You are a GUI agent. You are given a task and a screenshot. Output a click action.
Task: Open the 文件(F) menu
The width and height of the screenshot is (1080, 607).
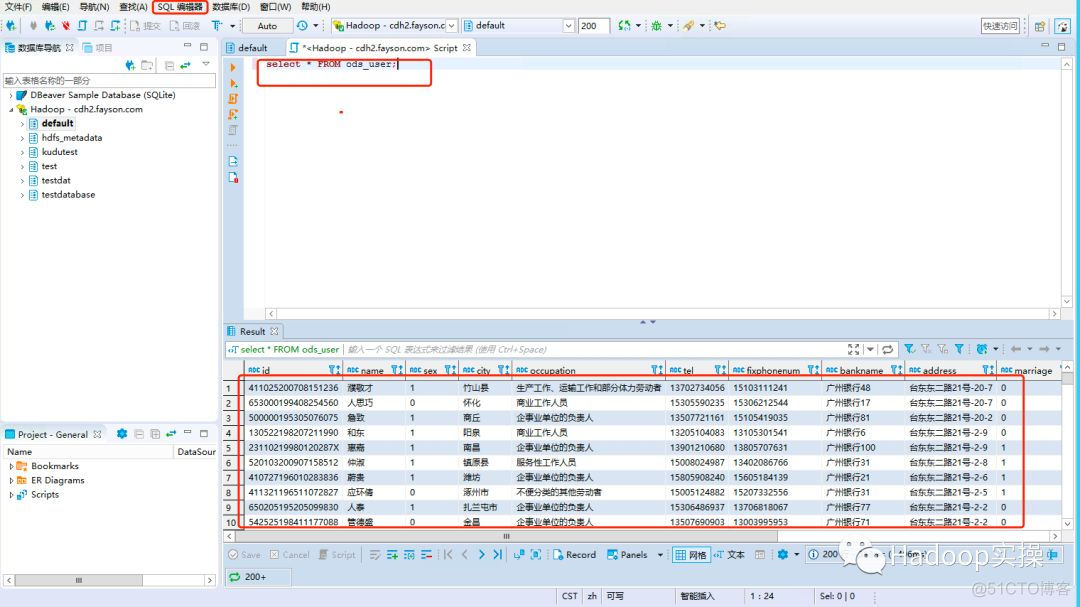click(18, 7)
